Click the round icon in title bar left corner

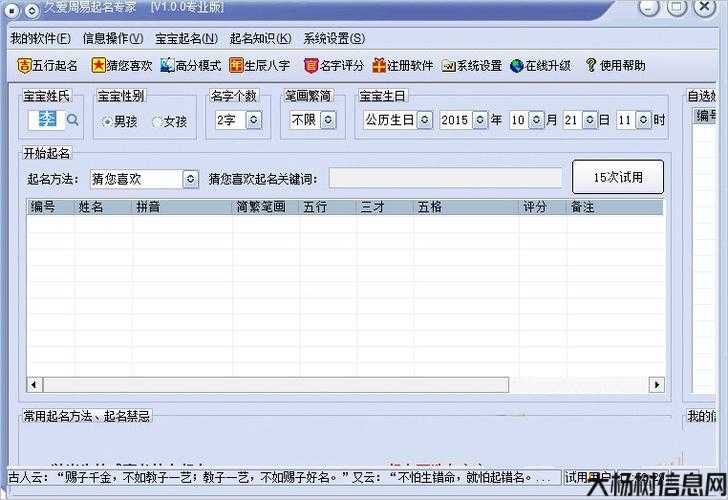(x=12, y=10)
